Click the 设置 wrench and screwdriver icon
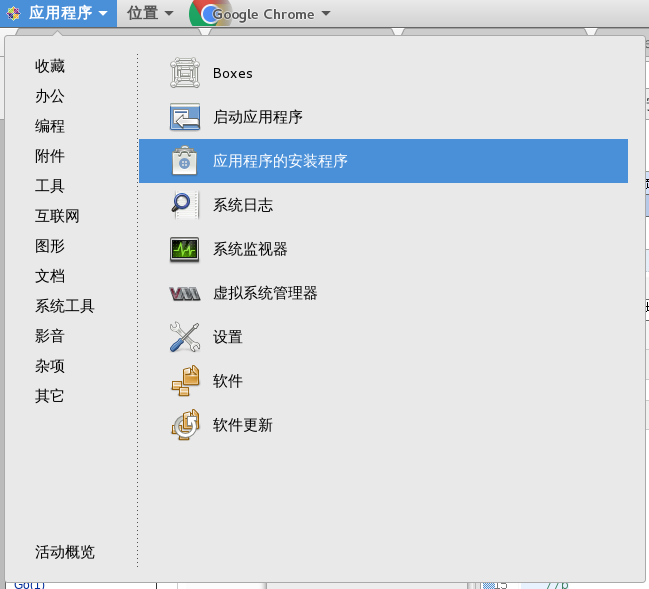 coord(185,337)
